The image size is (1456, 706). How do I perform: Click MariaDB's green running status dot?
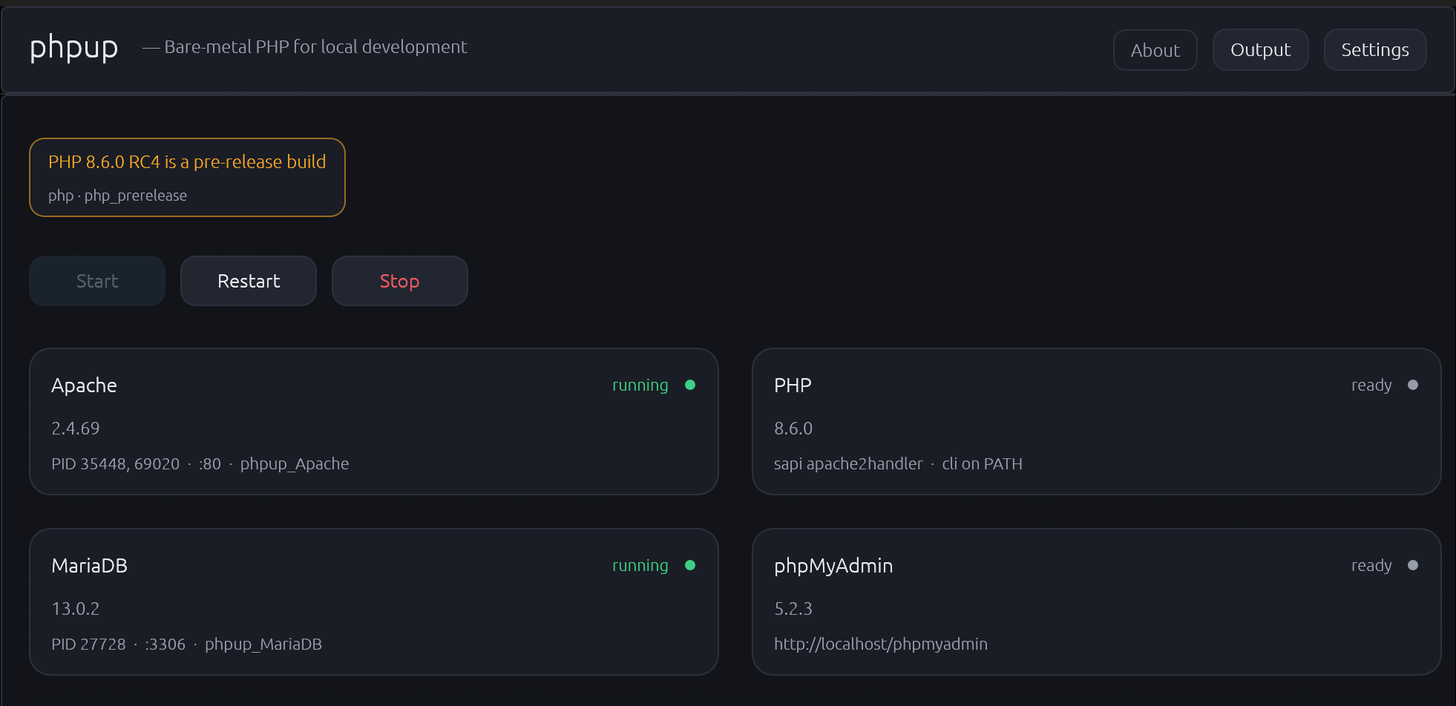690,565
